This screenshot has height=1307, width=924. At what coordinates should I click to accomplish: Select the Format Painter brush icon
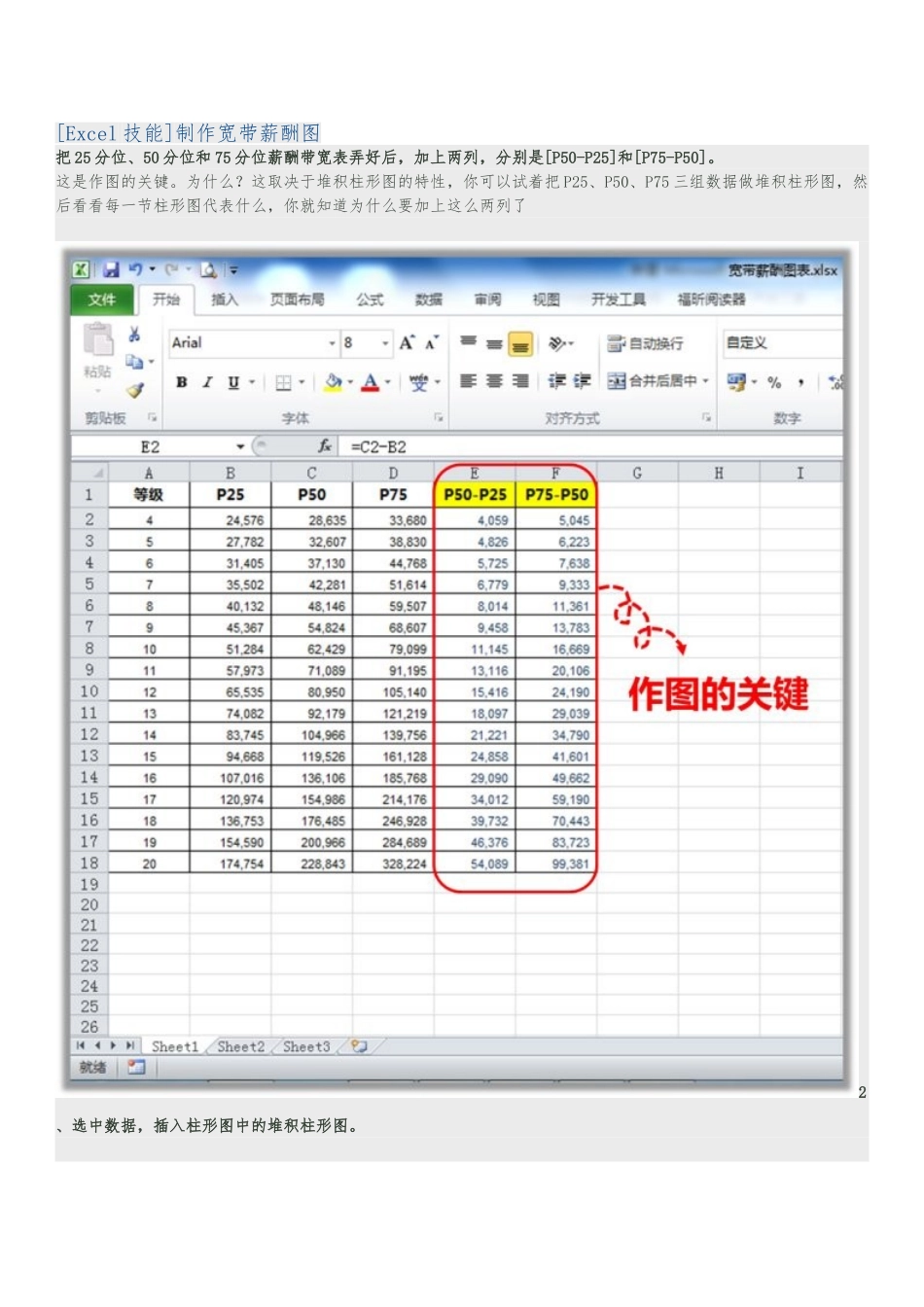134,390
